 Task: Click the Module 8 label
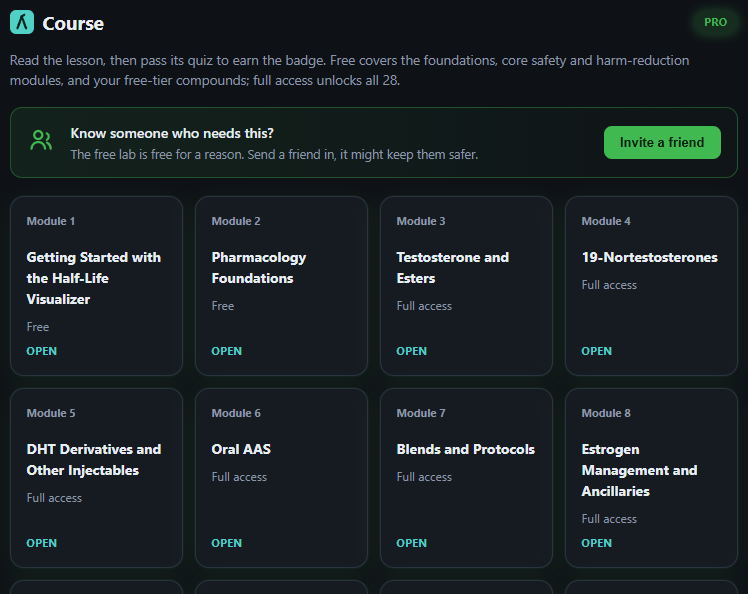pyautogui.click(x=606, y=413)
